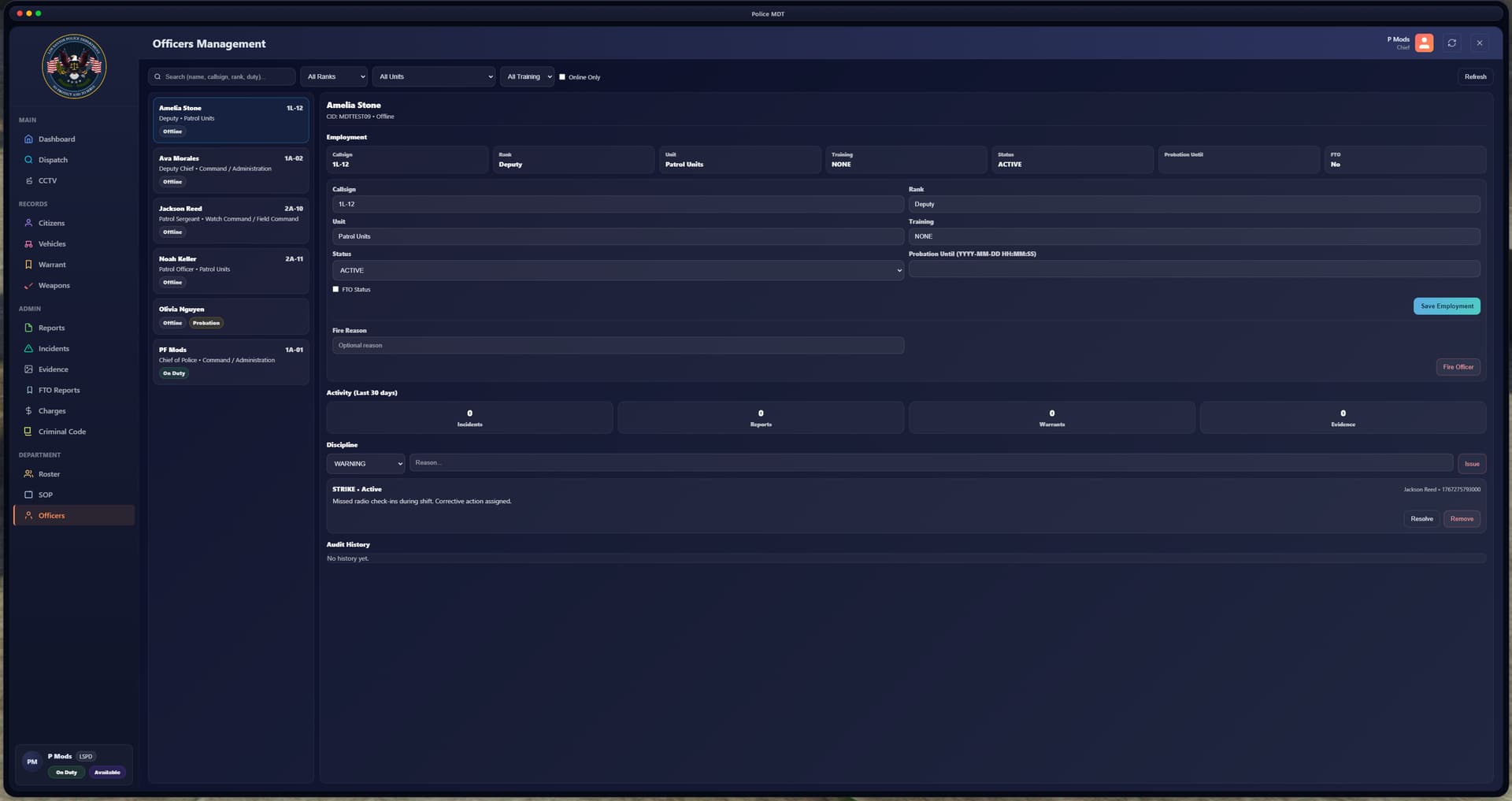Image resolution: width=1512 pixels, height=801 pixels.
Task: Click the magnifier icon in officer search
Action: [157, 77]
